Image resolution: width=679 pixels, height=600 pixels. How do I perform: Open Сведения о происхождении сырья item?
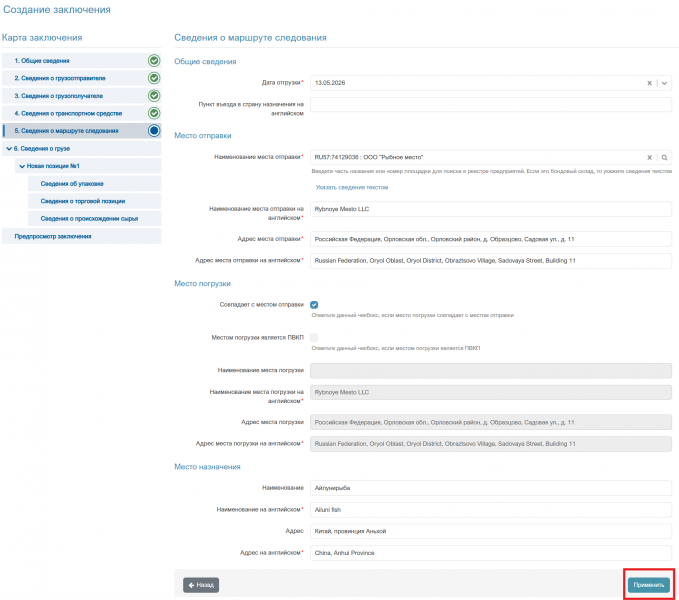click(94, 219)
